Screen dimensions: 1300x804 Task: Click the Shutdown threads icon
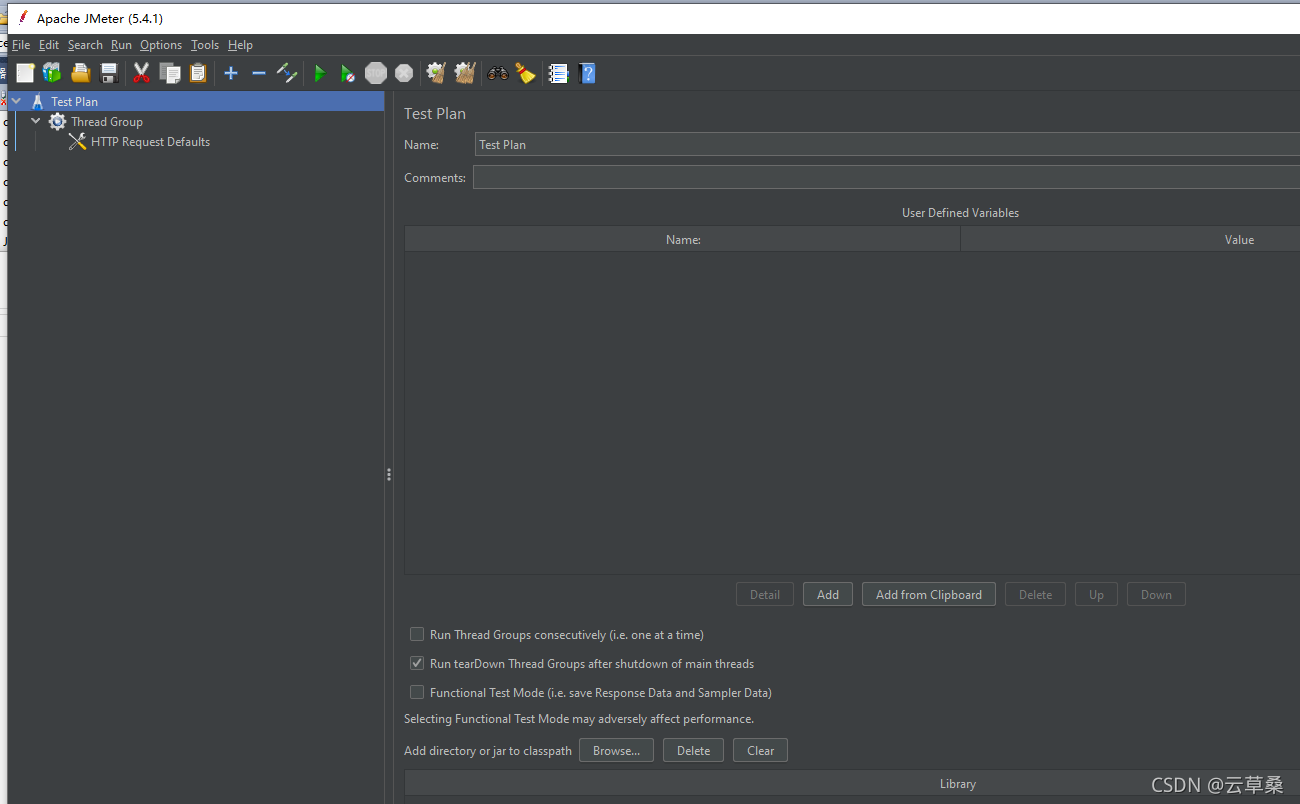point(404,73)
